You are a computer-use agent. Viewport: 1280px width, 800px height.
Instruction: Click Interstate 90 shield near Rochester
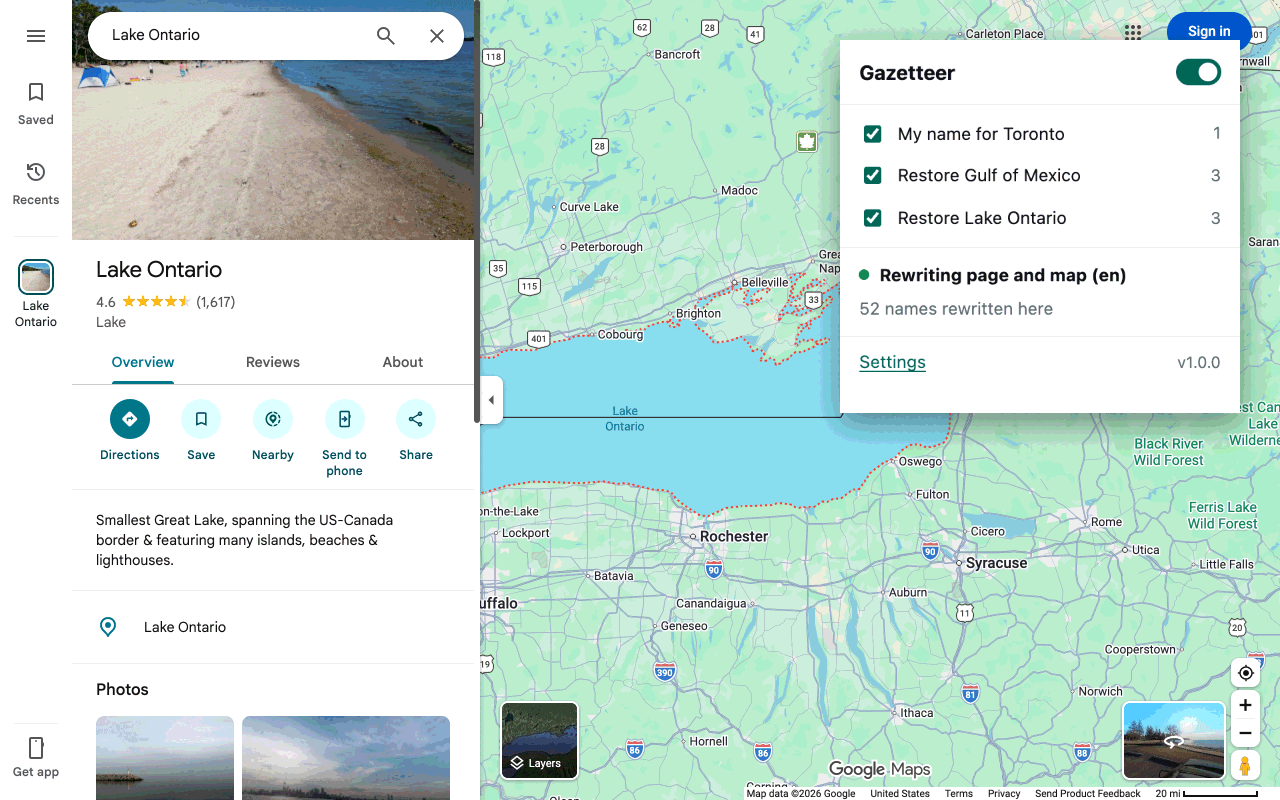pos(713,570)
